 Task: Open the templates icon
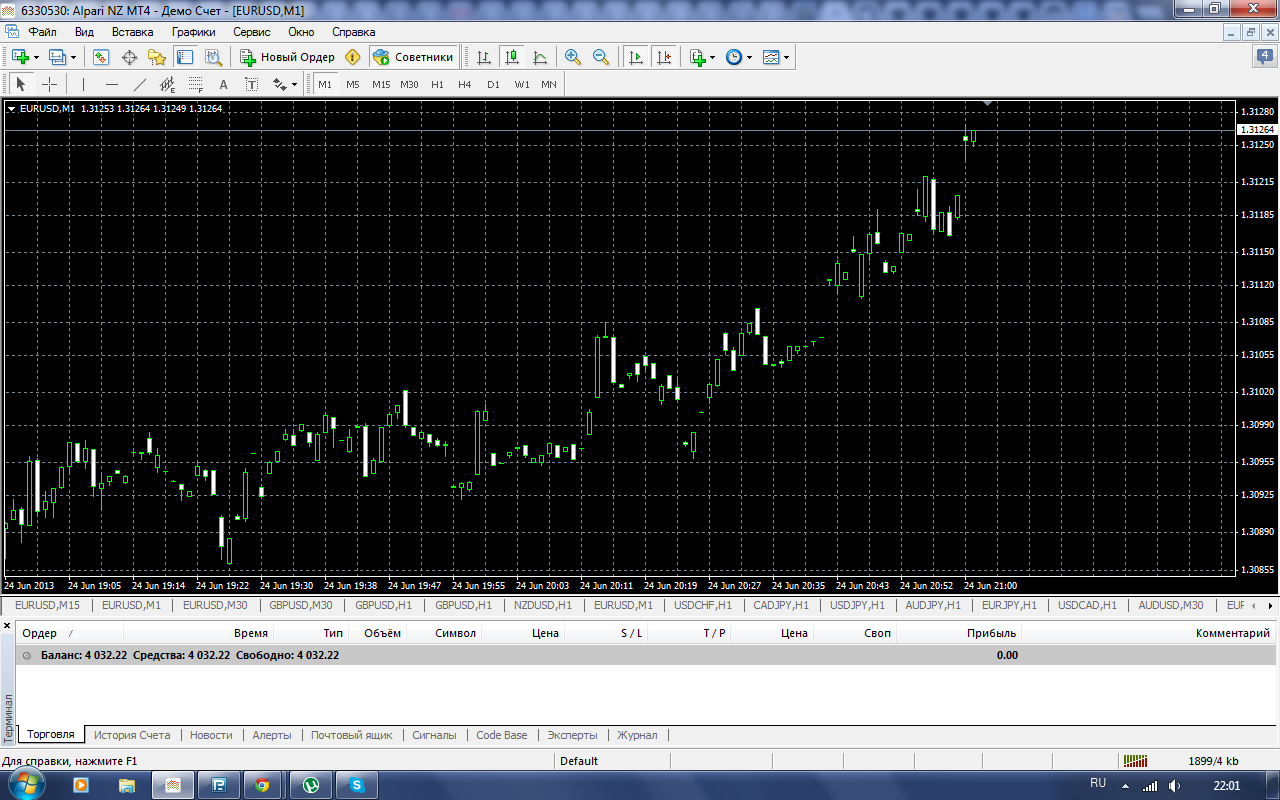pyautogui.click(x=771, y=57)
